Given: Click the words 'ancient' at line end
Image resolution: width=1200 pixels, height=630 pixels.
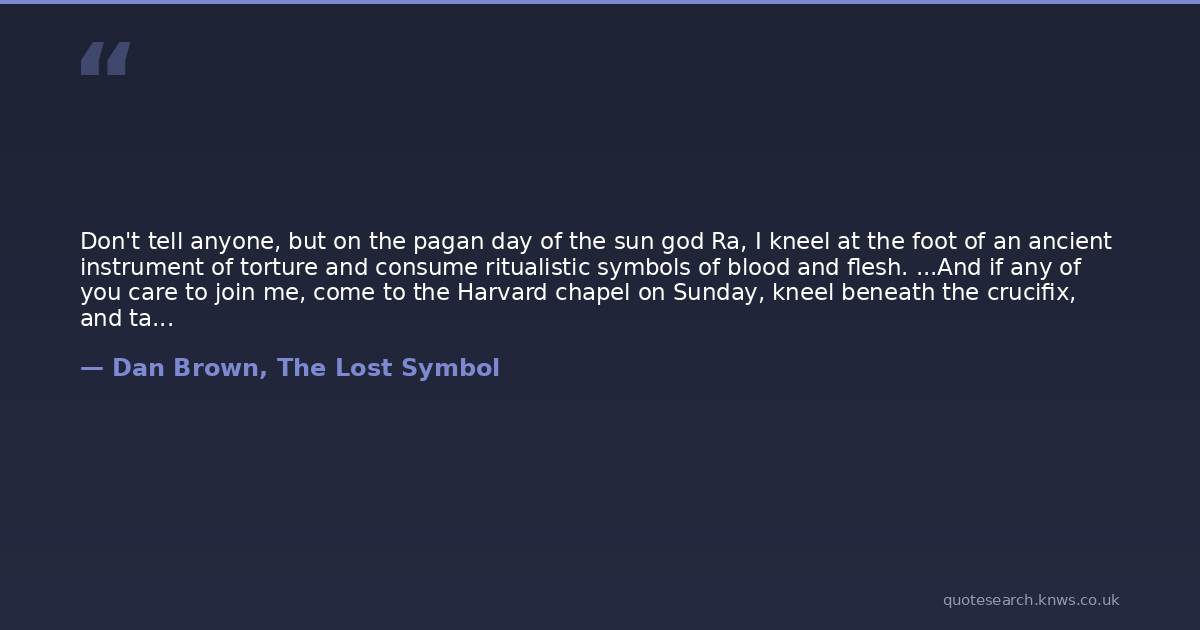Looking at the screenshot, I should coord(1070,242).
